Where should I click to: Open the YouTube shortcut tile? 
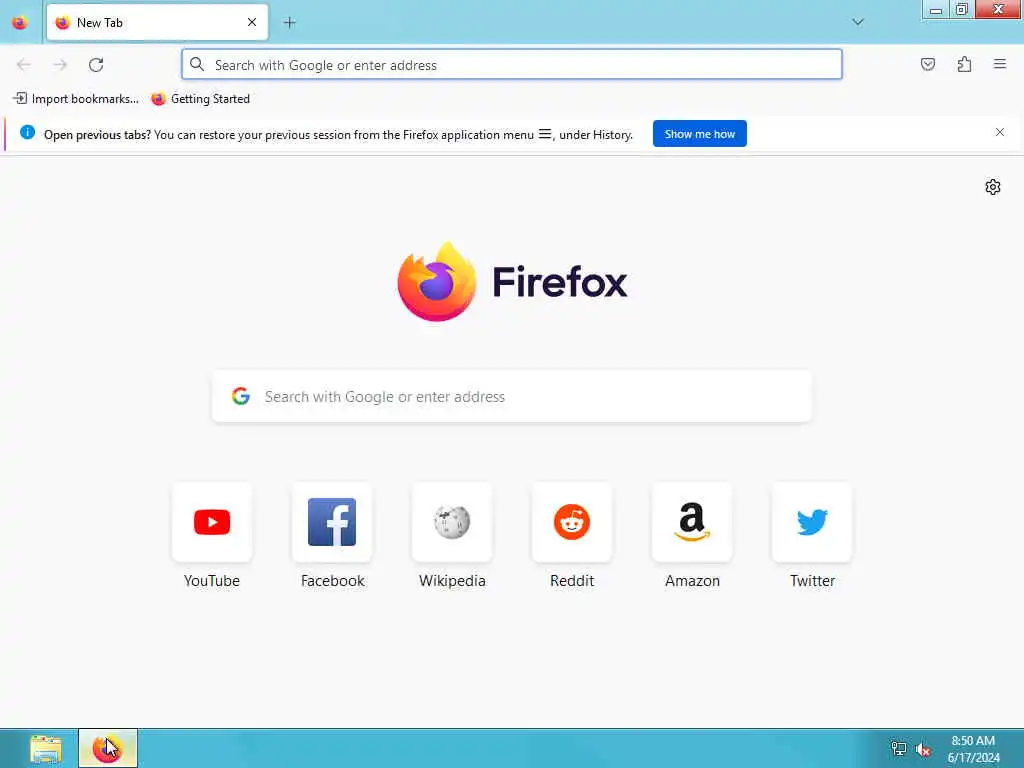(x=212, y=522)
